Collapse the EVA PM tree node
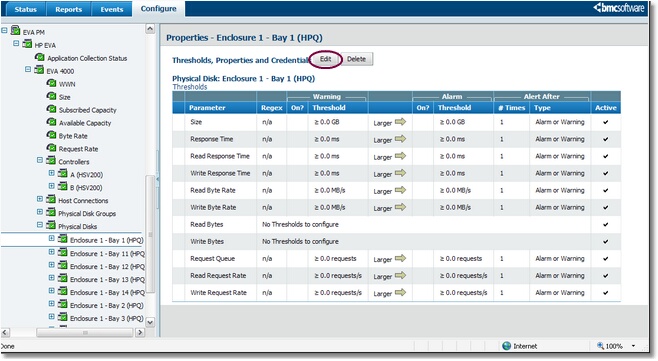The width and height of the screenshot is (658, 361). click(5, 30)
